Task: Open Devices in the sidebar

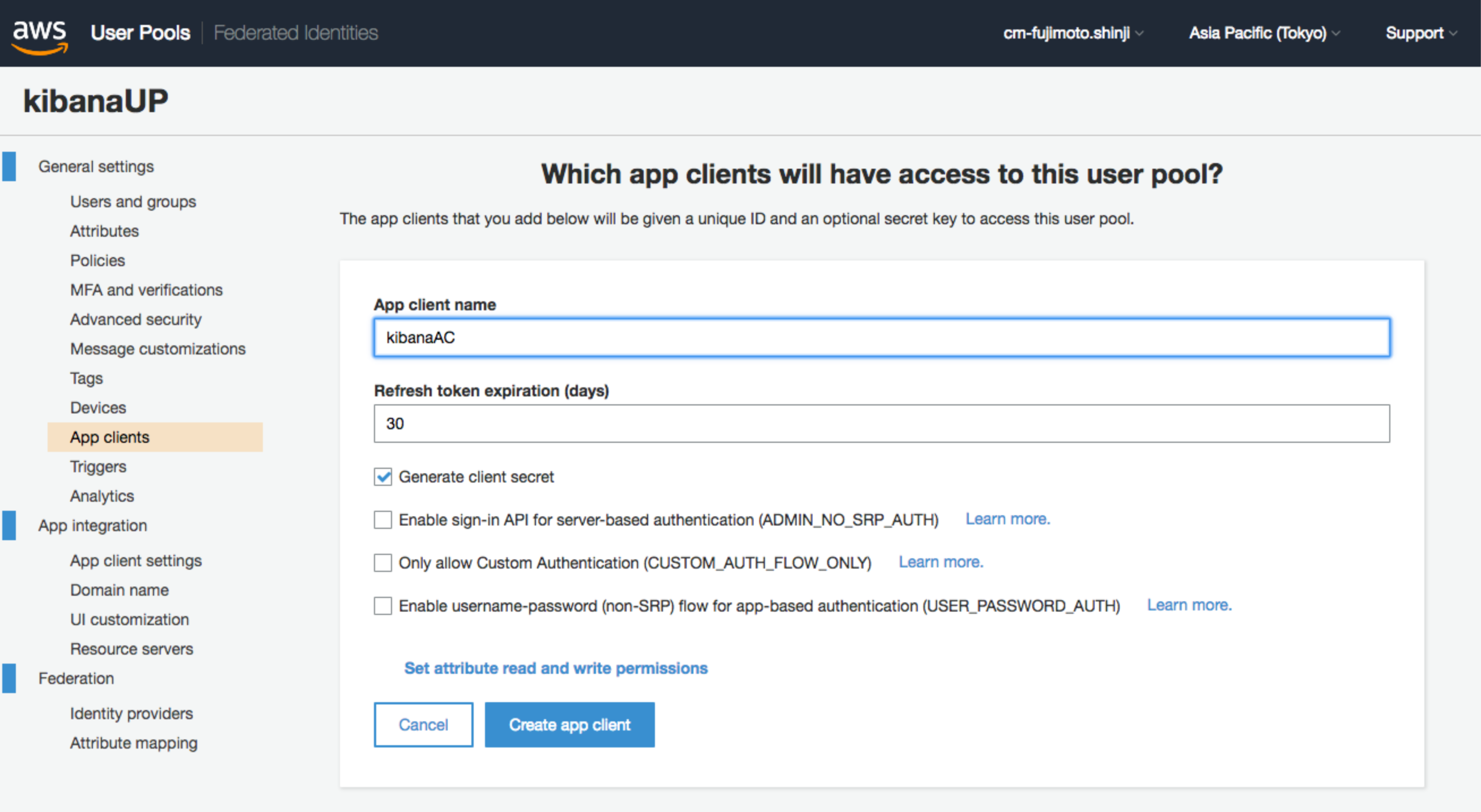Action: [98, 408]
